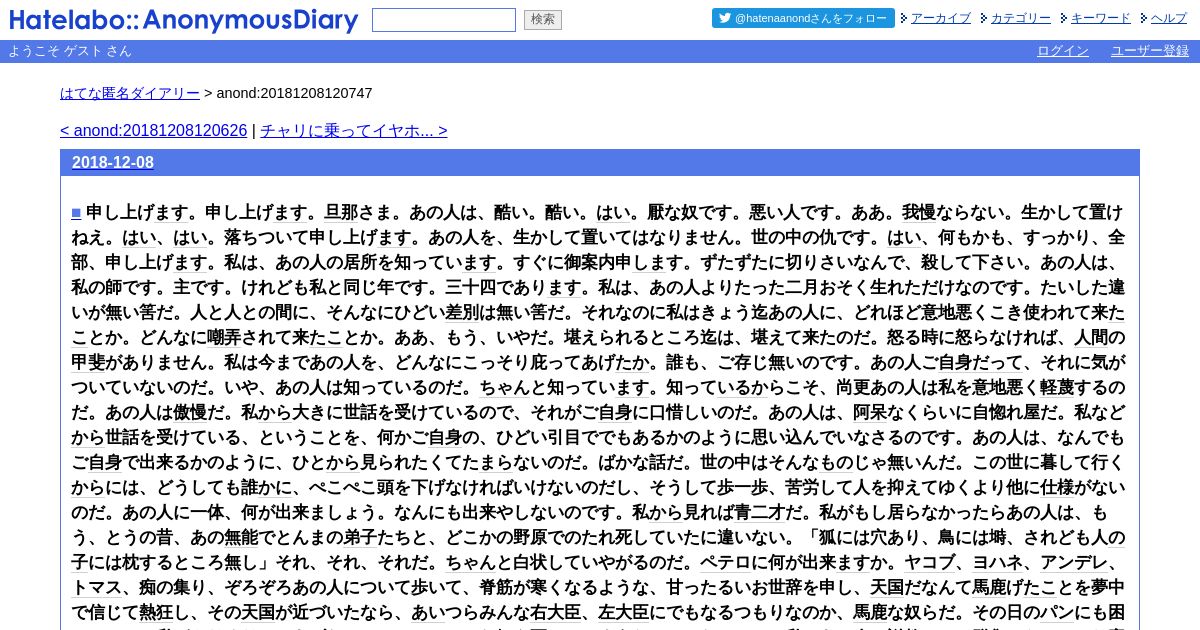Click keyword link 左大臣
The image size is (1200, 630).
[623, 612]
